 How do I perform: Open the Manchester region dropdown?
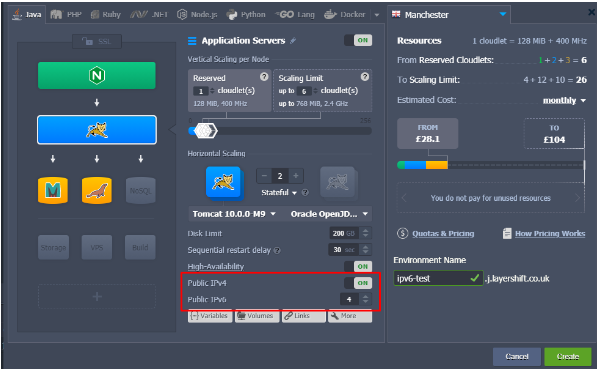pos(449,15)
